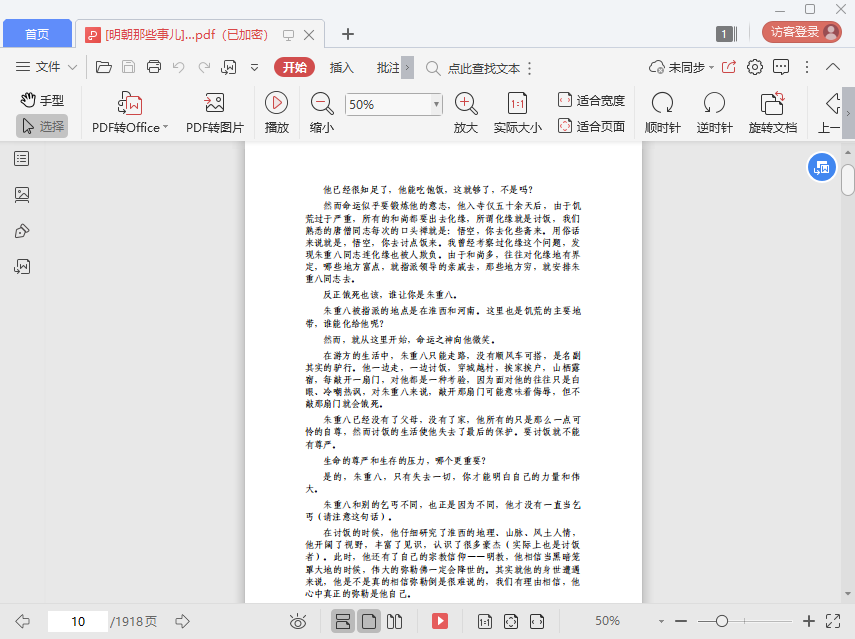855x639 pixels.
Task: Click the status bar fit page icon
Action: [511, 621]
